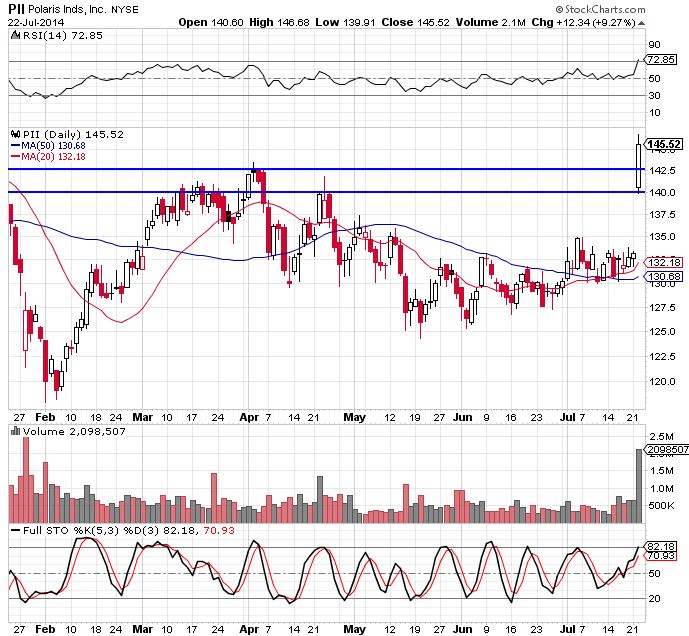
Task: Click the Polaris Inds, Inc. company name
Action: click(69, 9)
